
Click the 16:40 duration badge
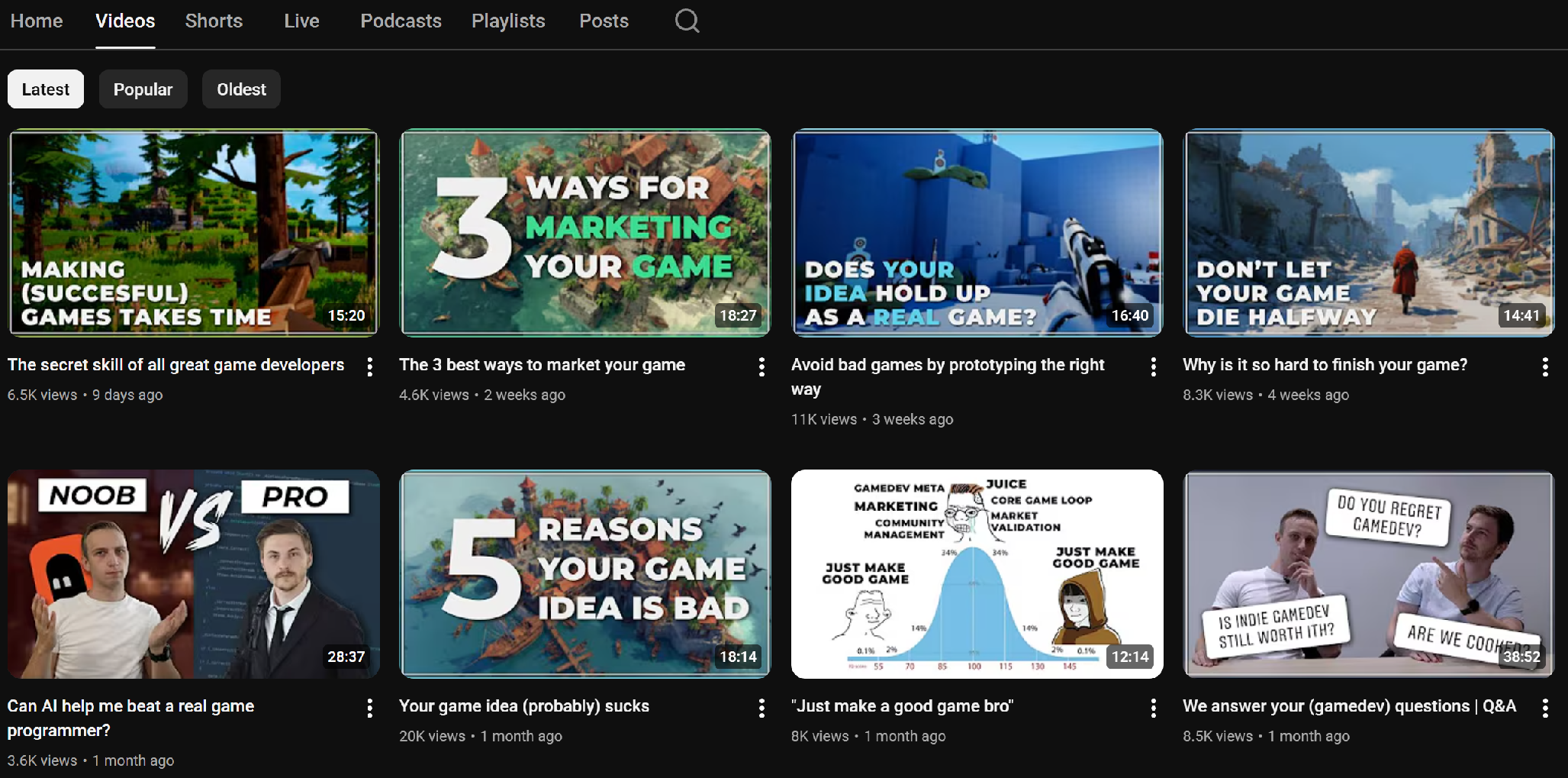click(1130, 315)
